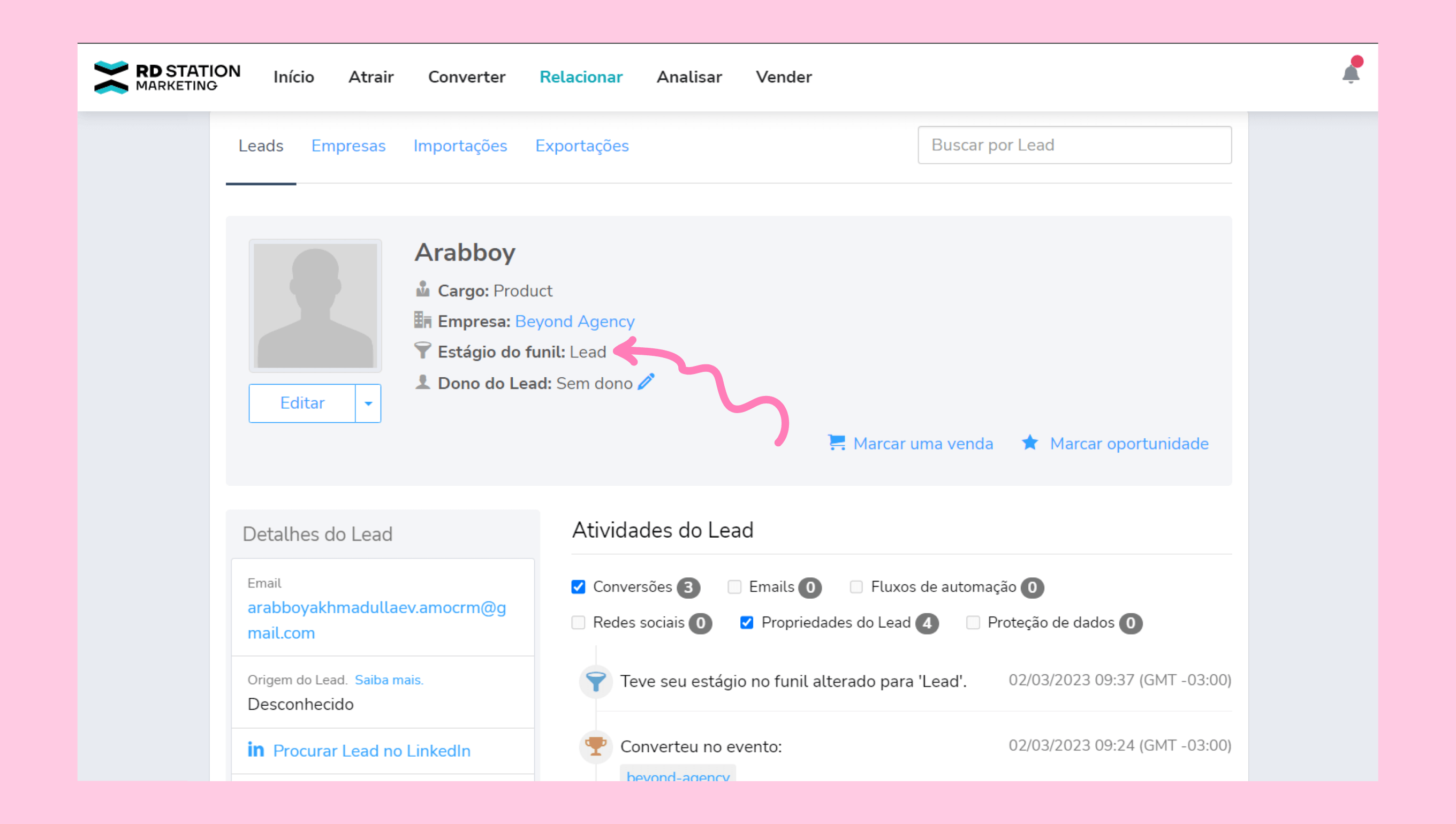
Task: Click the shopping cart icon for Marcar uma venda
Action: (836, 442)
